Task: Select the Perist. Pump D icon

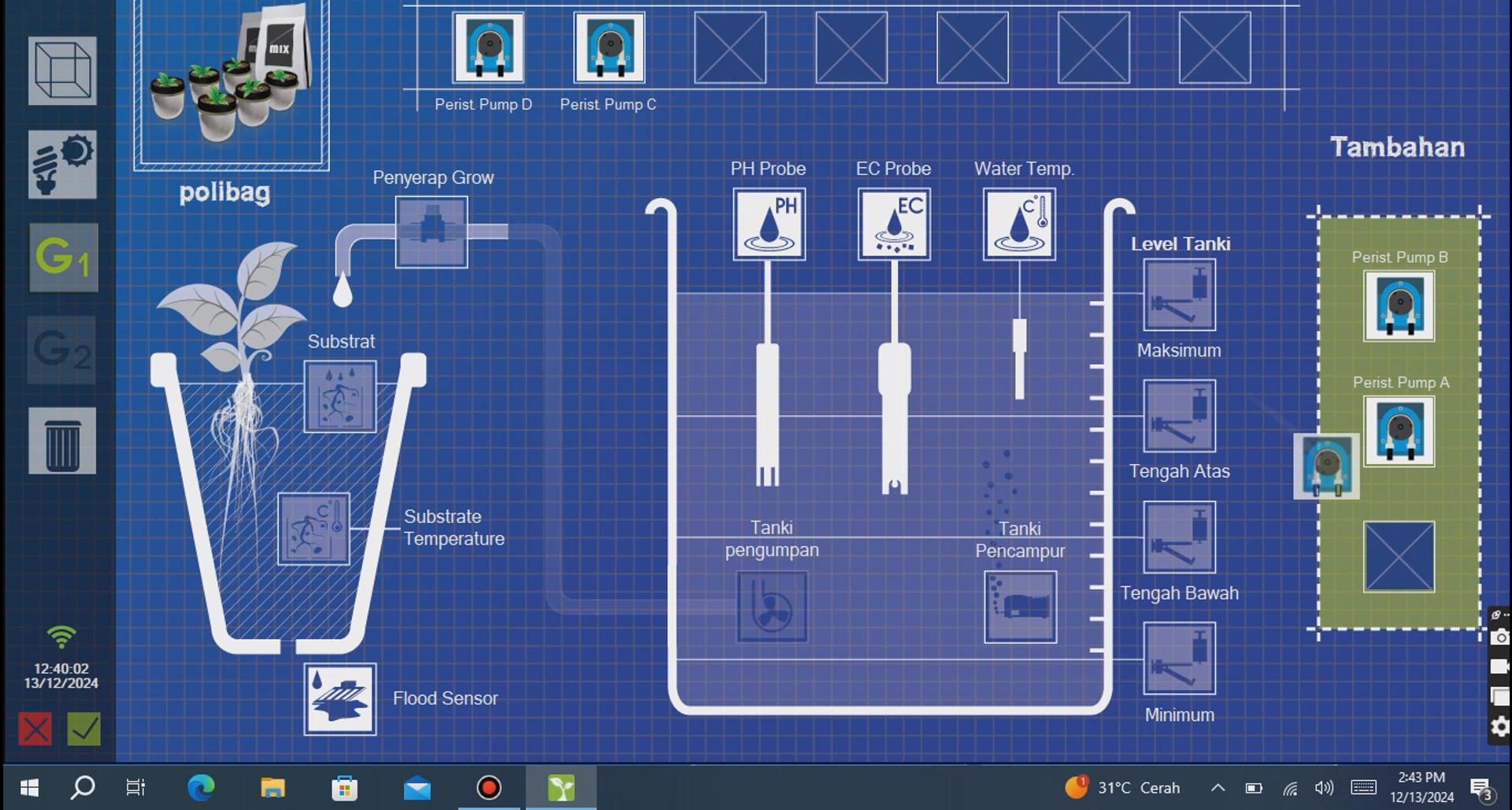Action: click(x=488, y=48)
